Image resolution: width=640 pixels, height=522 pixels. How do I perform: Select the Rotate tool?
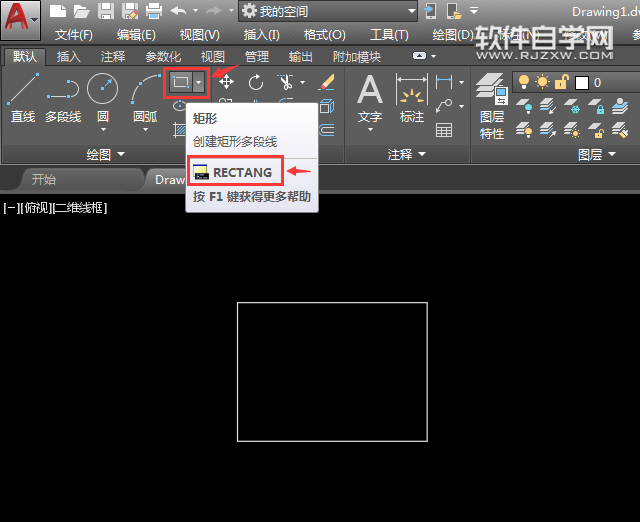(x=256, y=82)
